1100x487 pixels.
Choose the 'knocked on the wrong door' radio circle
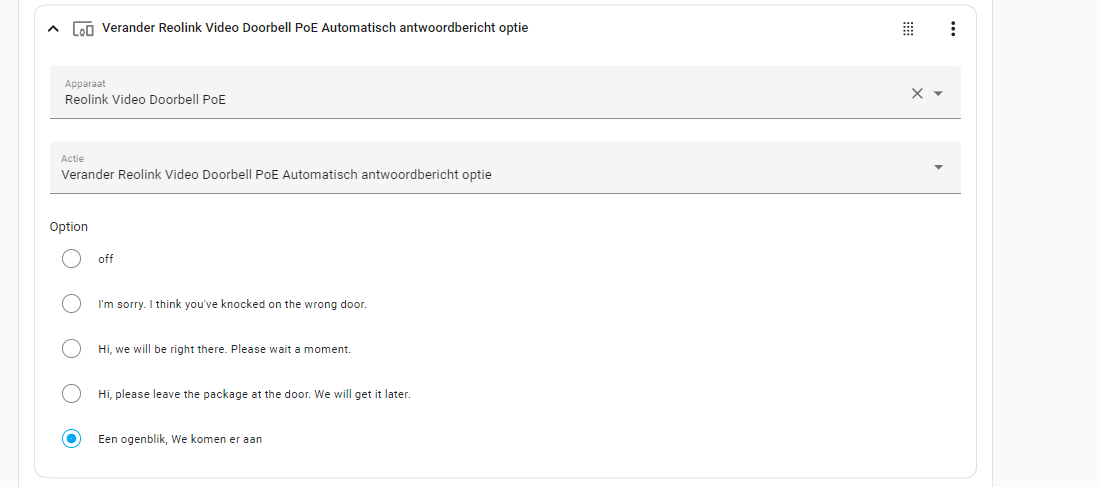[72, 304]
